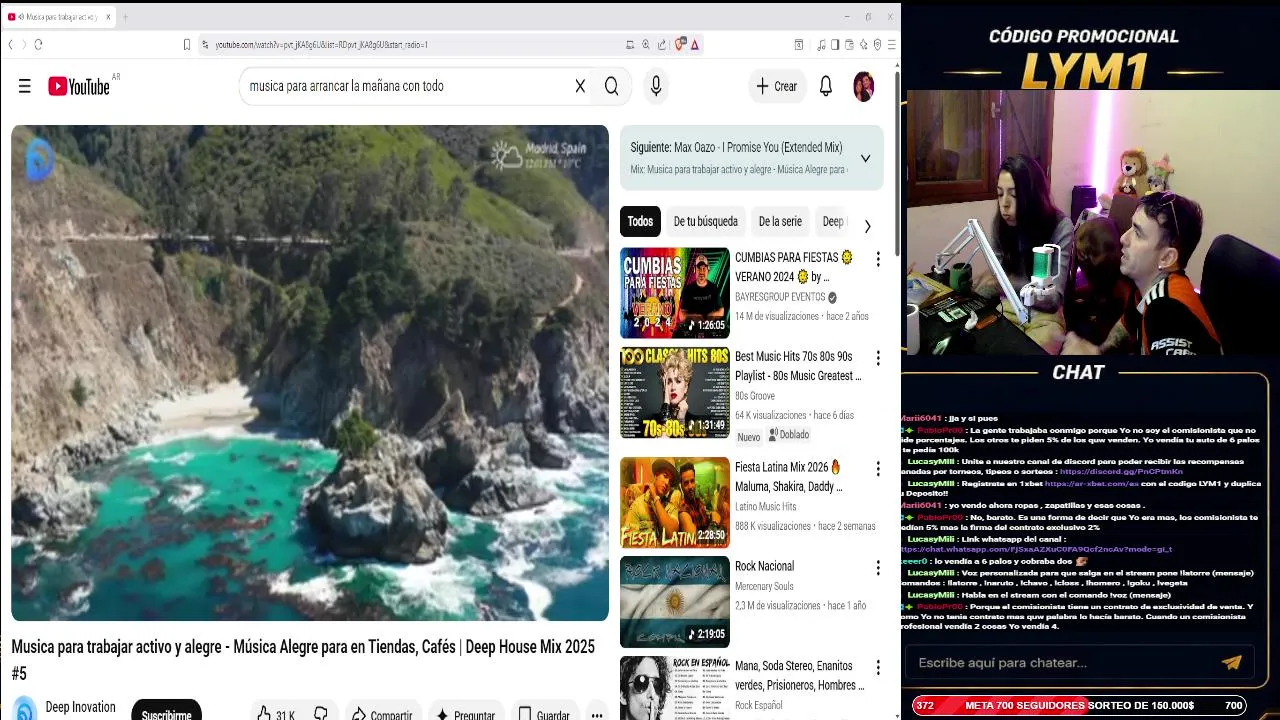Image resolution: width=1280 pixels, height=720 pixels.
Task: Open the YouTube hamburger guide menu
Action: tap(25, 86)
